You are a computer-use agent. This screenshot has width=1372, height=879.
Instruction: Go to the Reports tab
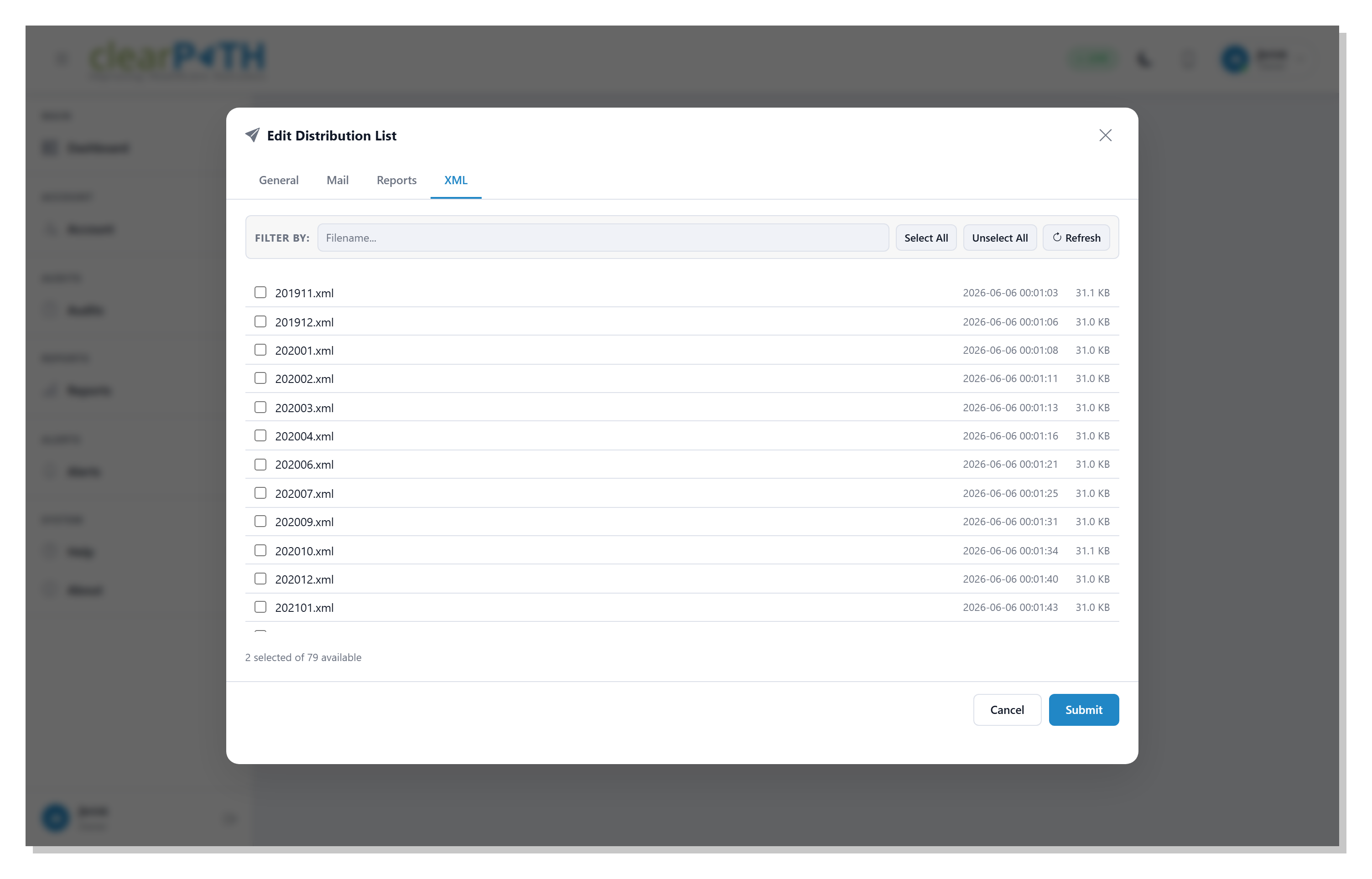396,180
